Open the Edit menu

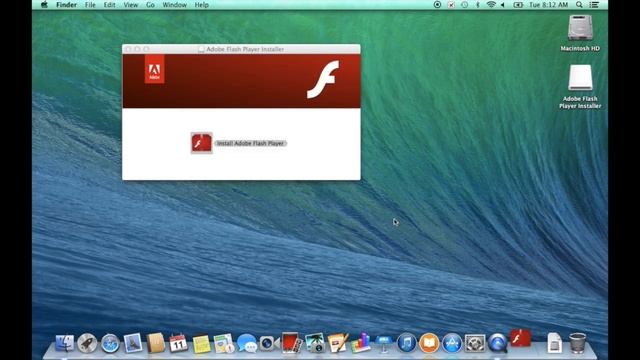click(109, 5)
